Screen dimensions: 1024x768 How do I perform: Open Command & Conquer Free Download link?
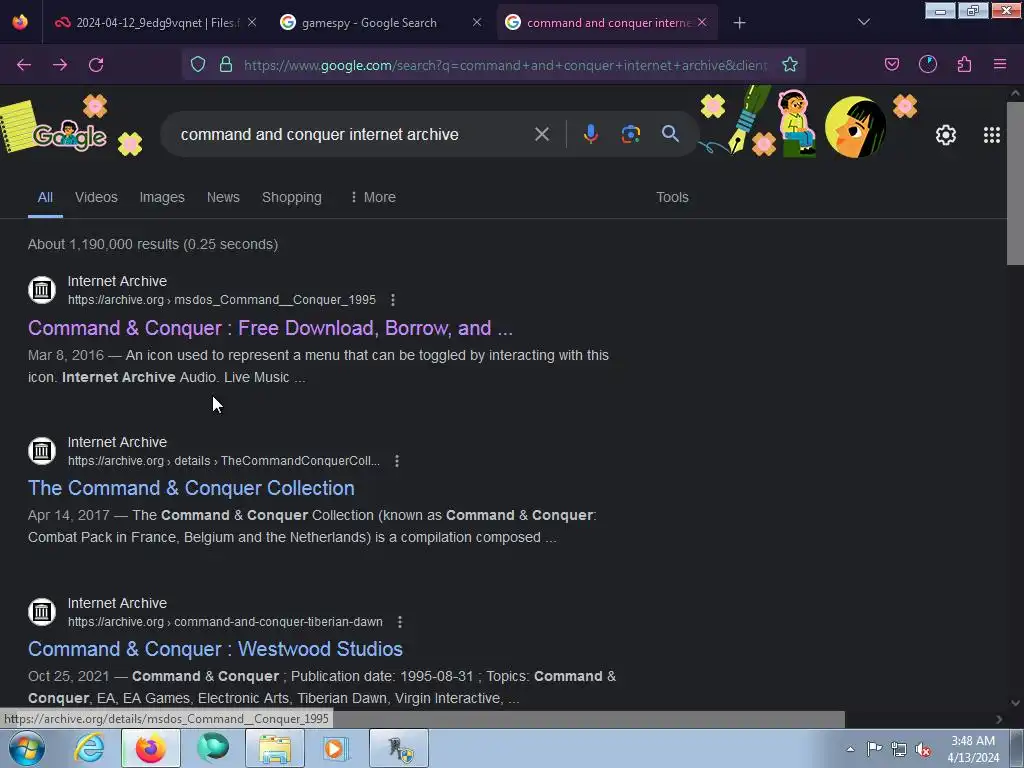click(x=270, y=328)
